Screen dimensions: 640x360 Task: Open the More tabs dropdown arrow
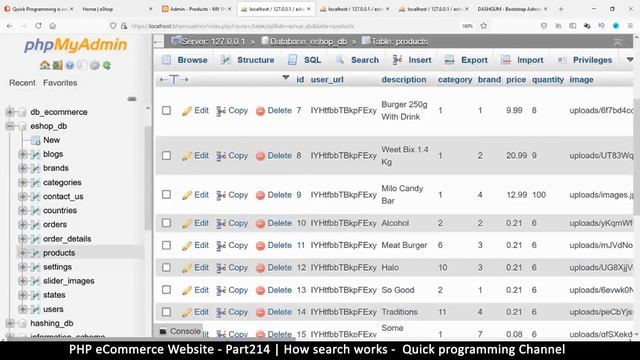pos(630,60)
